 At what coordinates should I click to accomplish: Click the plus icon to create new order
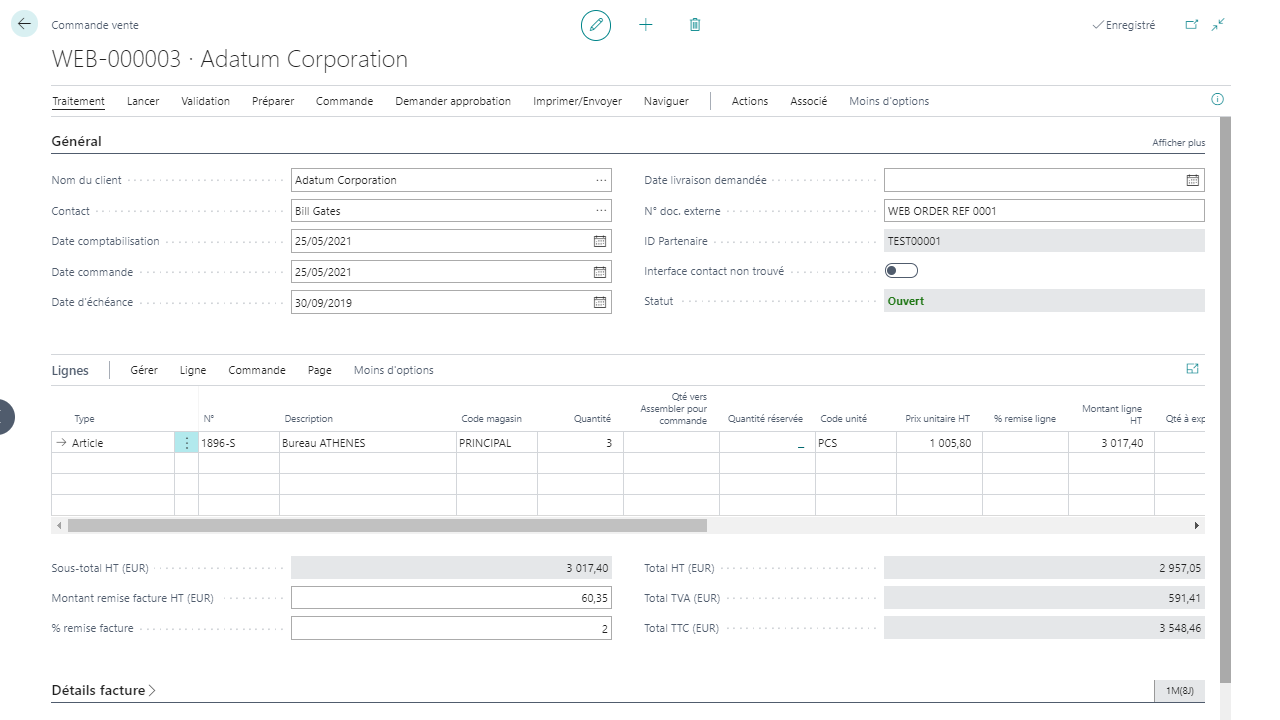pyautogui.click(x=646, y=25)
